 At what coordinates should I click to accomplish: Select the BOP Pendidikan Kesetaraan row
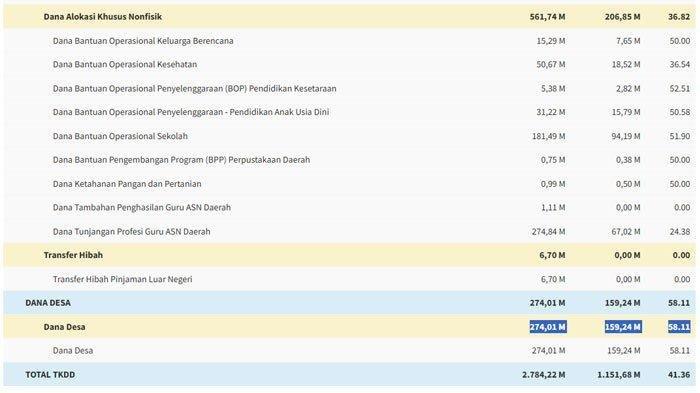(x=350, y=88)
